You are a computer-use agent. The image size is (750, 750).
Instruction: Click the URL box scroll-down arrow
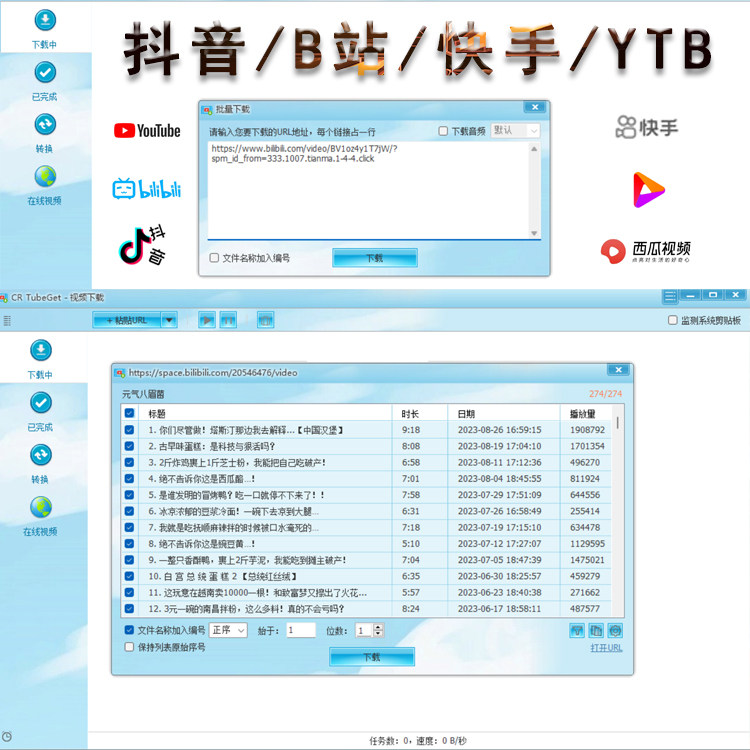(x=534, y=233)
